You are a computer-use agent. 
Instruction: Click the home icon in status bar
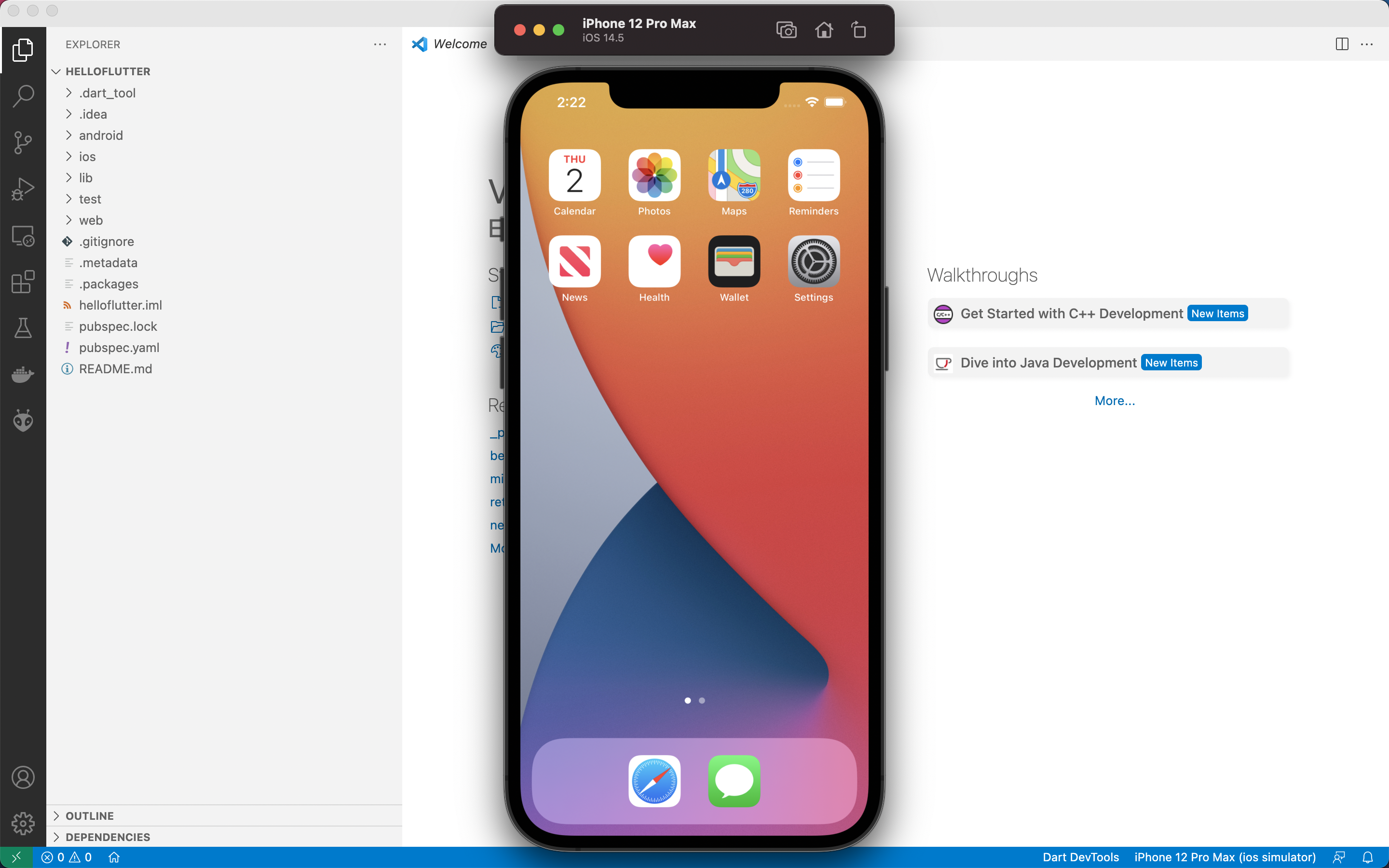click(x=114, y=857)
